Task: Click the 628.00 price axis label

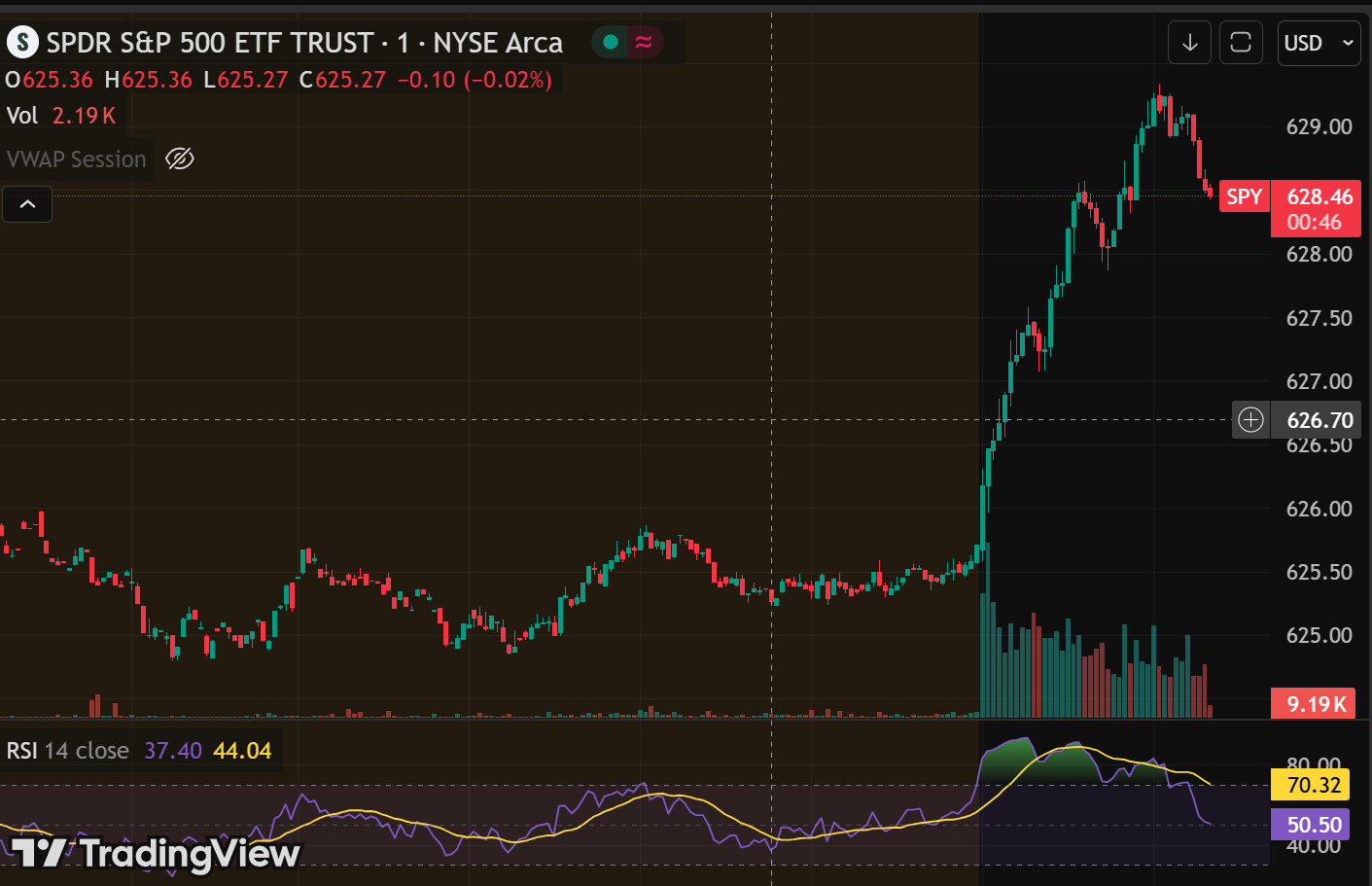Action: pos(1319,254)
